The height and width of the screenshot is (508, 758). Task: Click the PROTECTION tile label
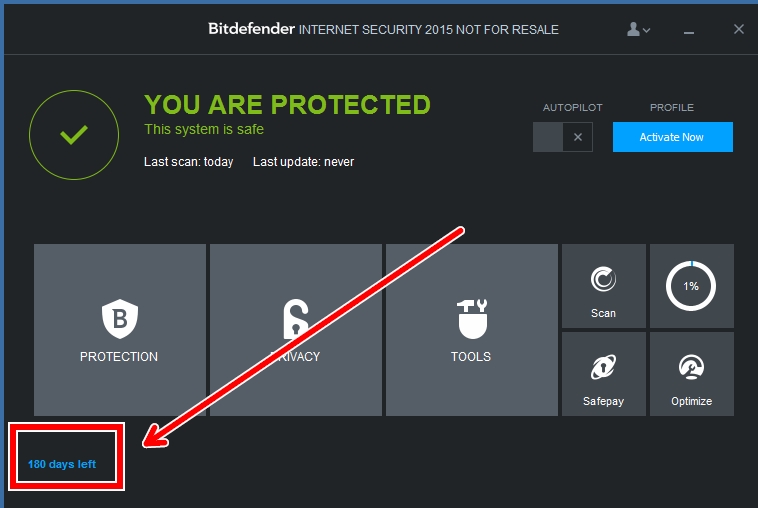(119, 356)
